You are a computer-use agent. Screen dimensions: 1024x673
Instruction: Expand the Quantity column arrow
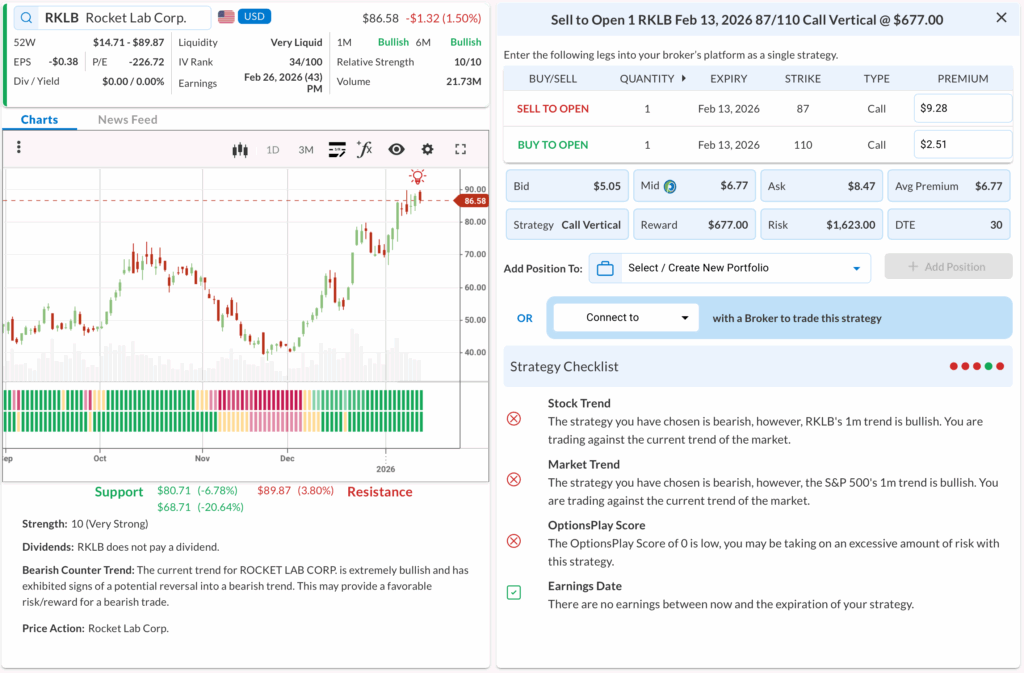tap(684, 78)
